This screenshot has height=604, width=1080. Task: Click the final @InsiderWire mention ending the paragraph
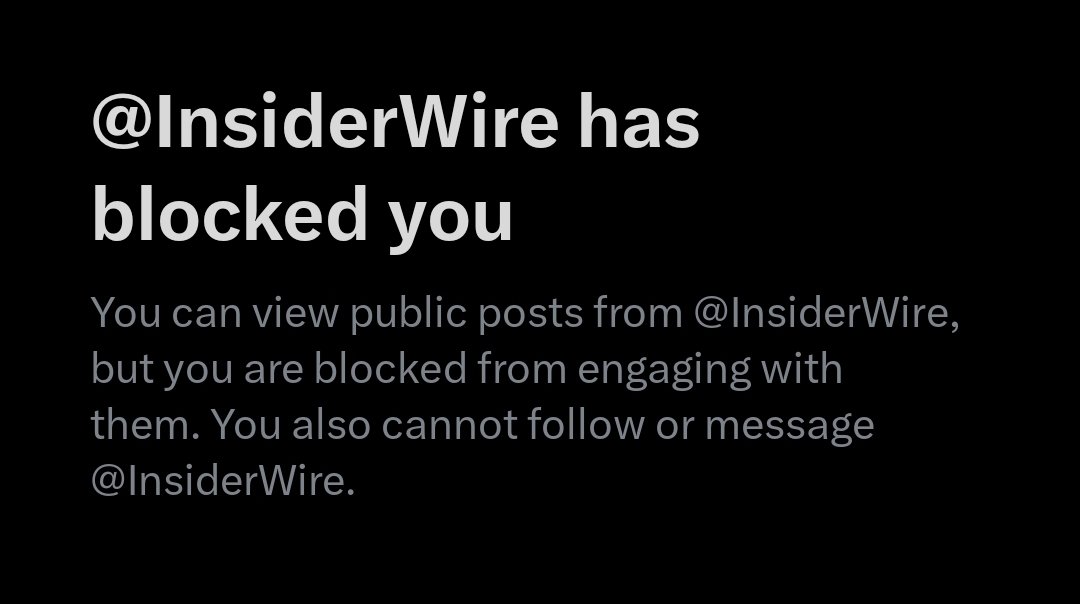click(x=222, y=480)
